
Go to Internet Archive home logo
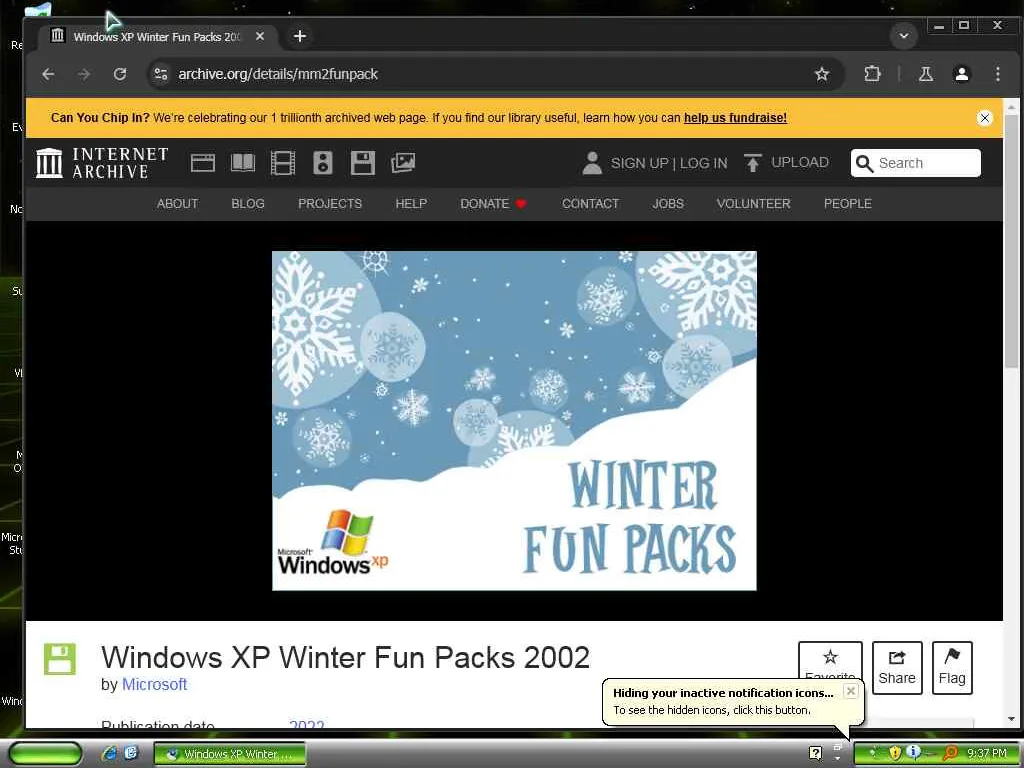tap(102, 163)
